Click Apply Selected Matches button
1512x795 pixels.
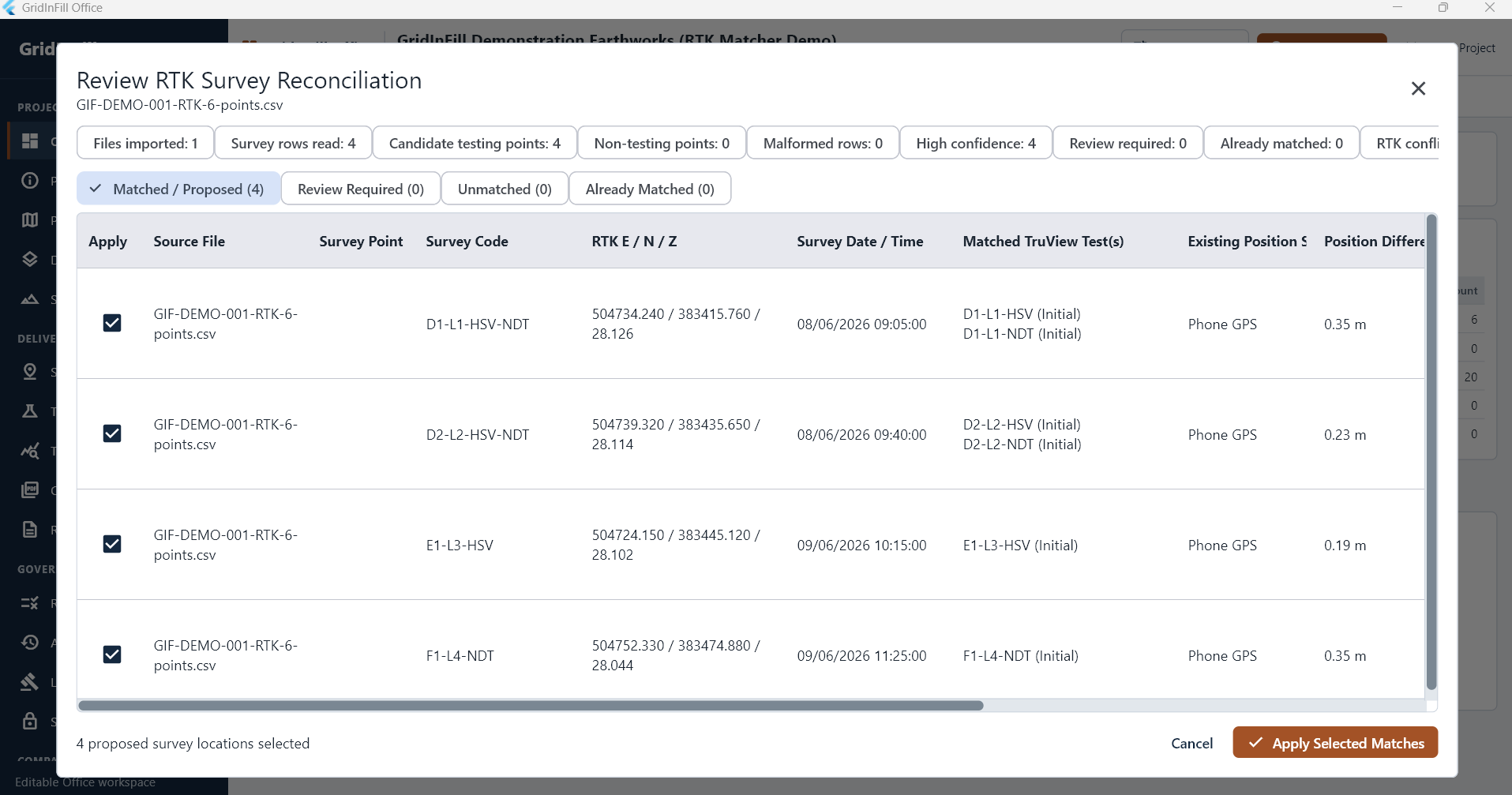tap(1335, 743)
